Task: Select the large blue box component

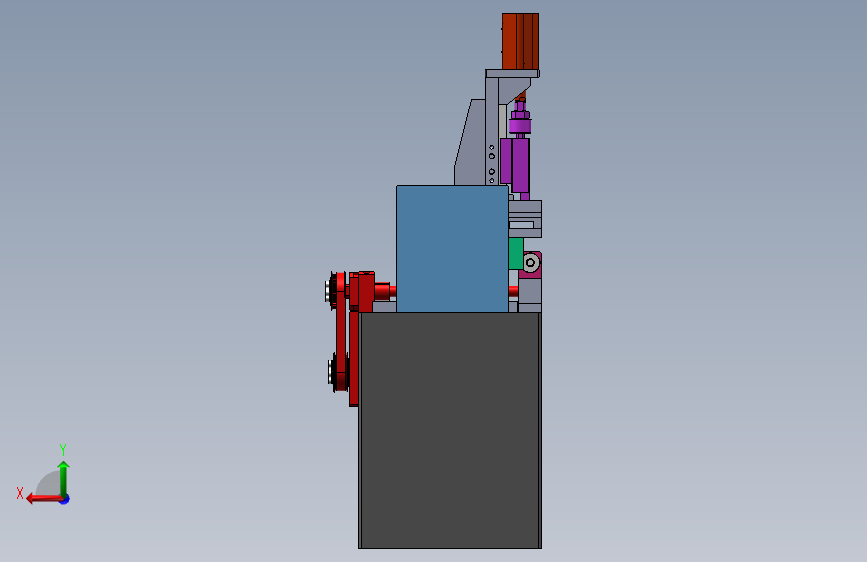Action: click(x=452, y=249)
